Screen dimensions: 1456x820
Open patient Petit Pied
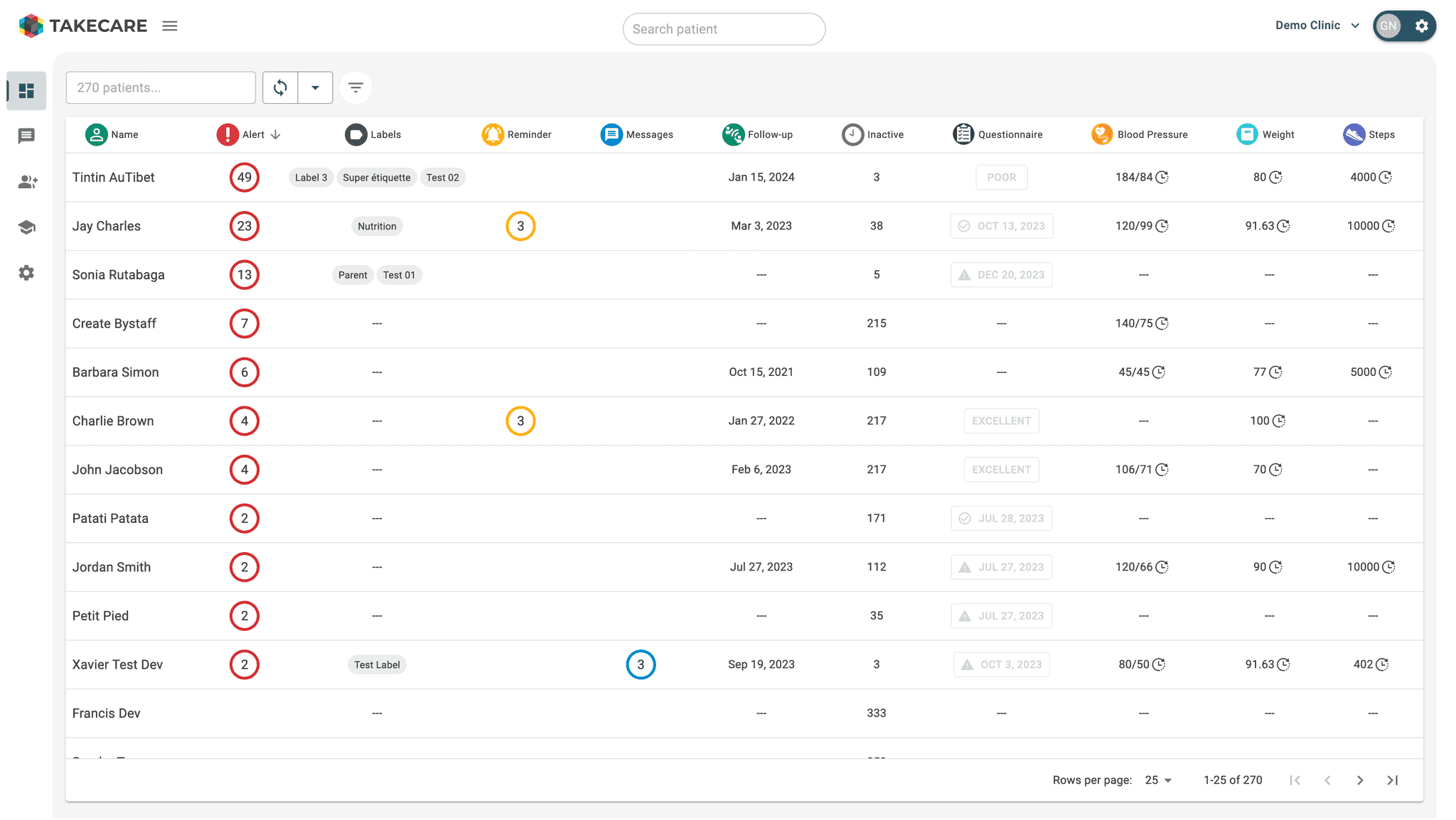pyautogui.click(x=100, y=616)
